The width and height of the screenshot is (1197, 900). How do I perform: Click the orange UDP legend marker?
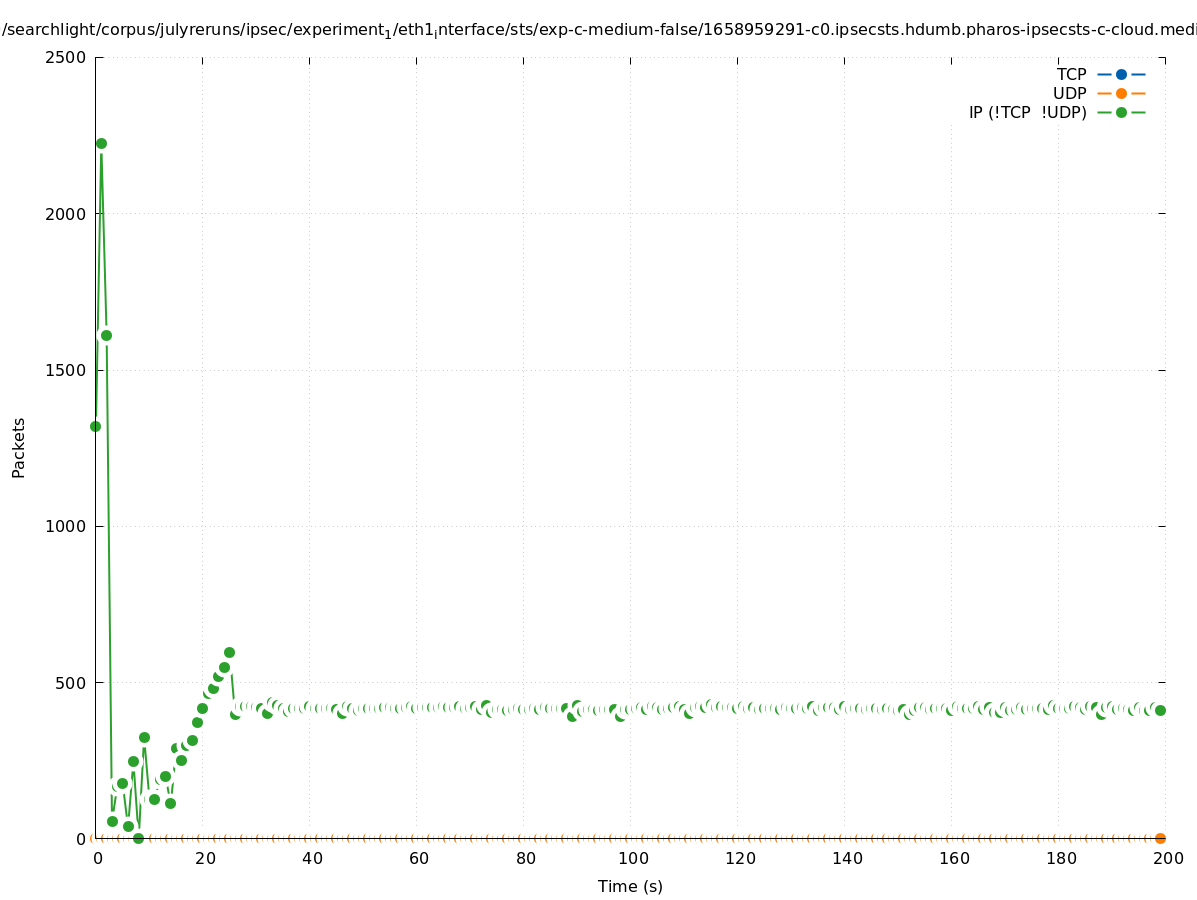1121,93
